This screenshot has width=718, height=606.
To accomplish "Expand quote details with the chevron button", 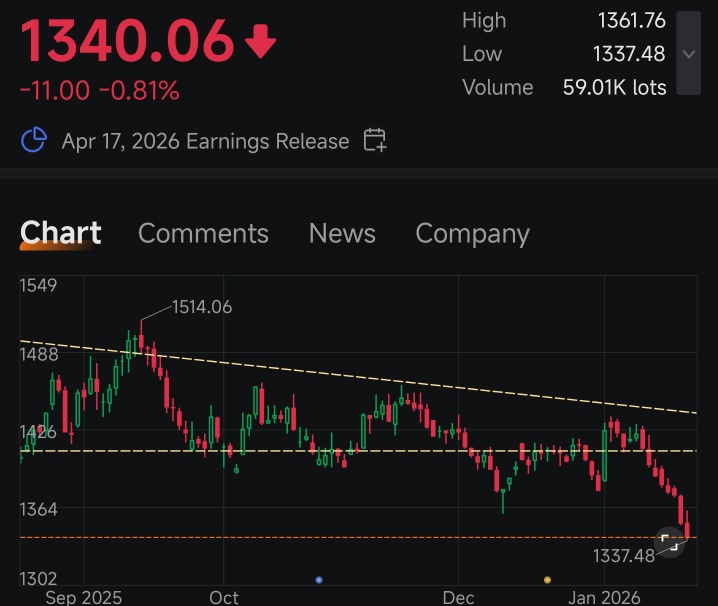I will pos(689,54).
